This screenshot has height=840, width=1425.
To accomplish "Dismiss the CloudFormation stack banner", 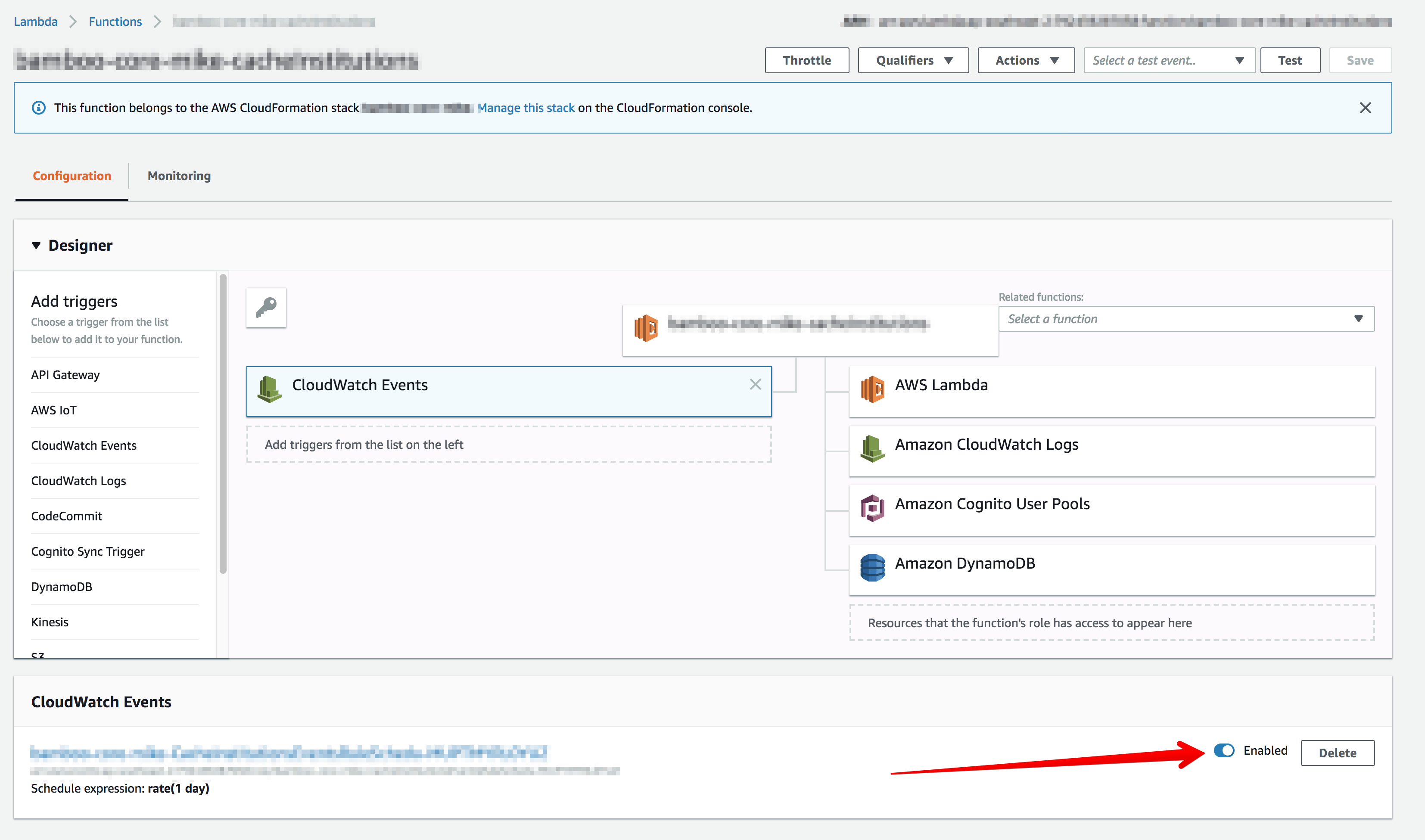I will 1365,108.
